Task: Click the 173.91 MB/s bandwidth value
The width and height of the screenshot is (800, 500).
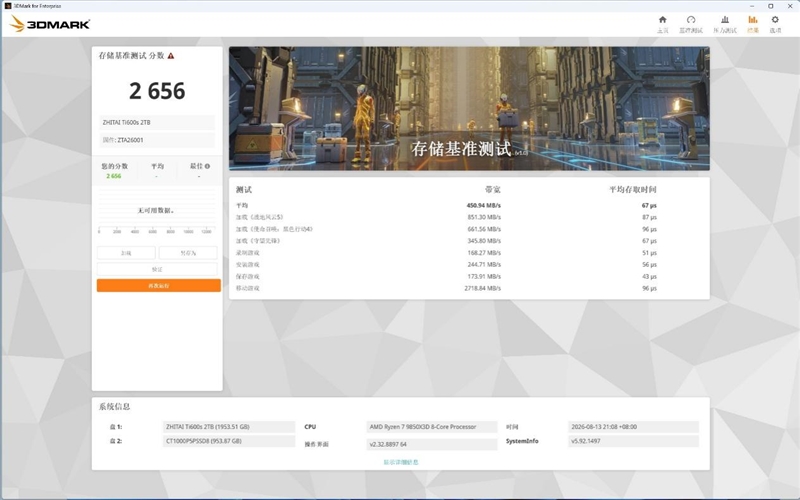Action: [484, 276]
